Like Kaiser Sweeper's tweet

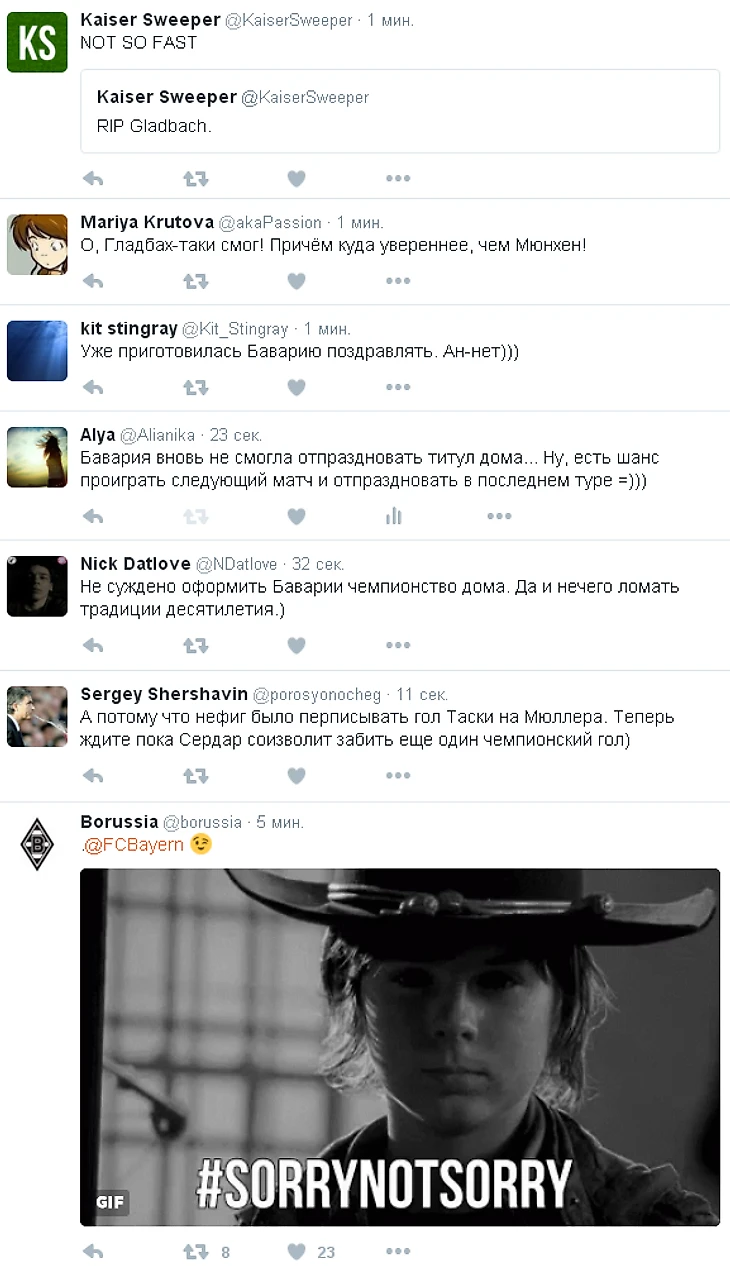(296, 179)
